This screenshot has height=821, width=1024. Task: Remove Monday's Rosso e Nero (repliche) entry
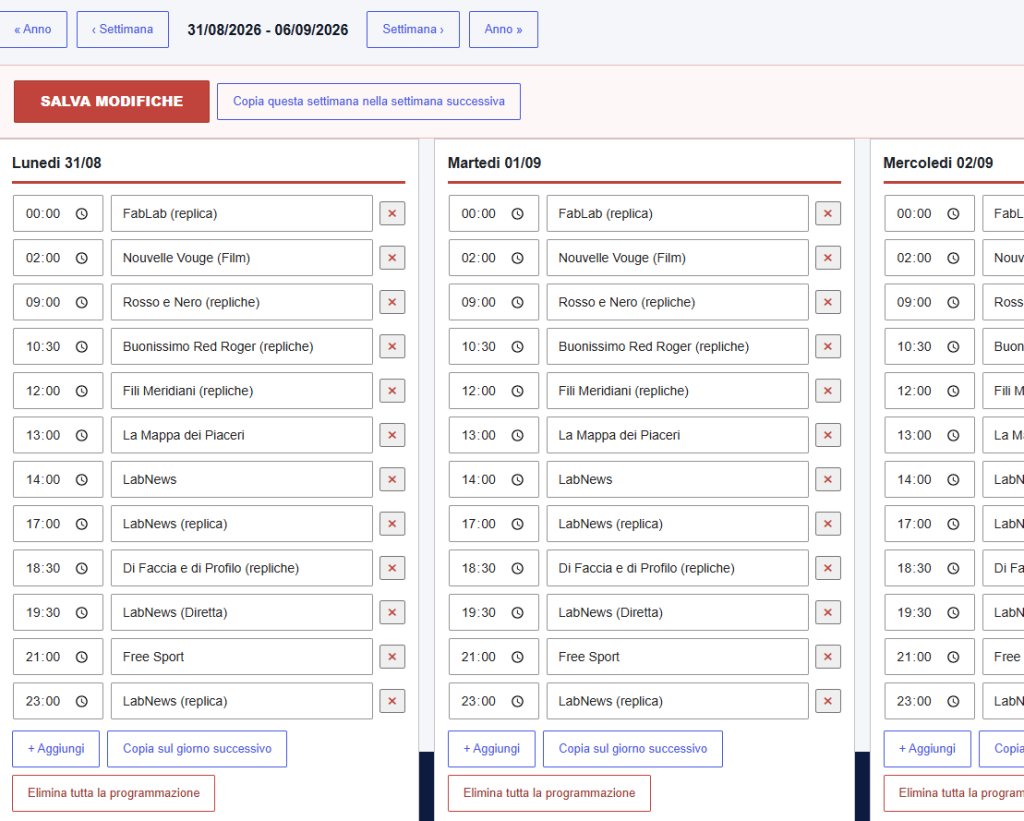[x=392, y=302]
